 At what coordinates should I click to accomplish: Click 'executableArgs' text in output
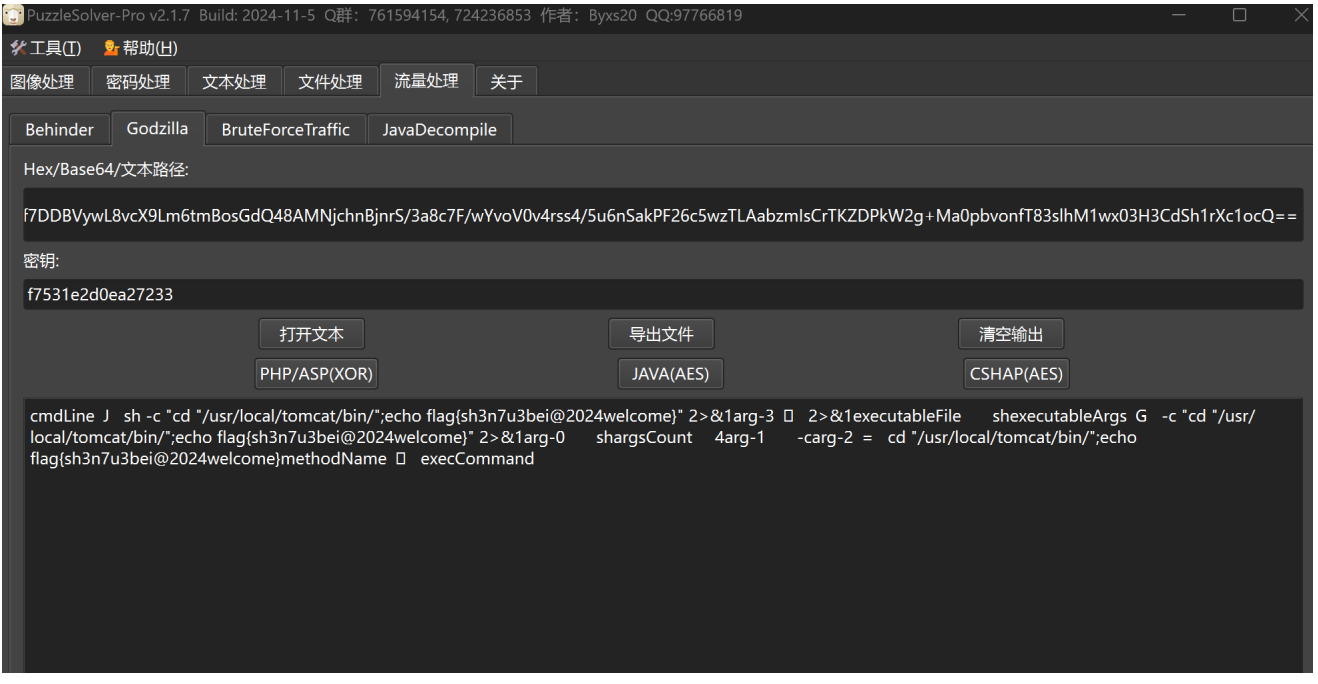point(1065,416)
